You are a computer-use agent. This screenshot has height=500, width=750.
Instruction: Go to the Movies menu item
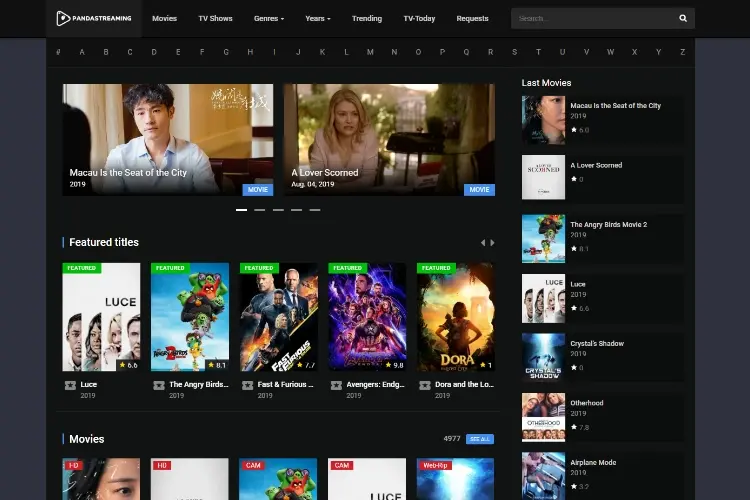click(165, 18)
